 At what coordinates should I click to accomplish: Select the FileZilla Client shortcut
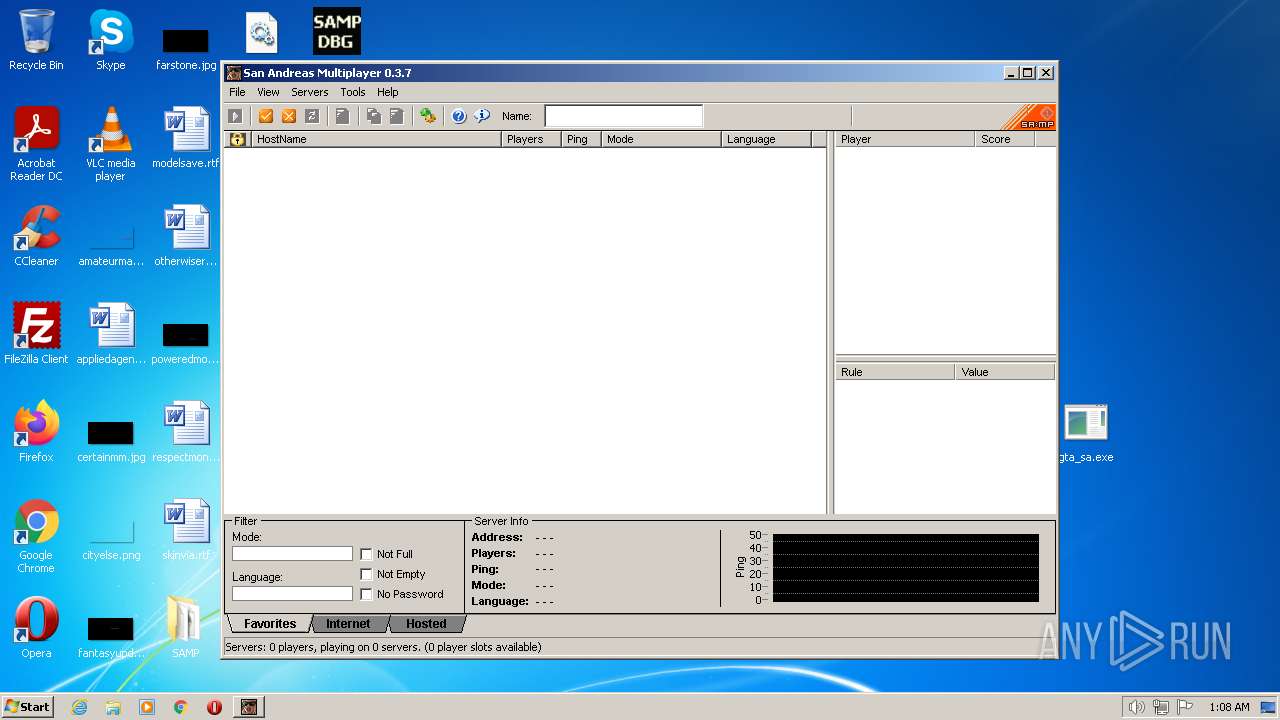[36, 334]
